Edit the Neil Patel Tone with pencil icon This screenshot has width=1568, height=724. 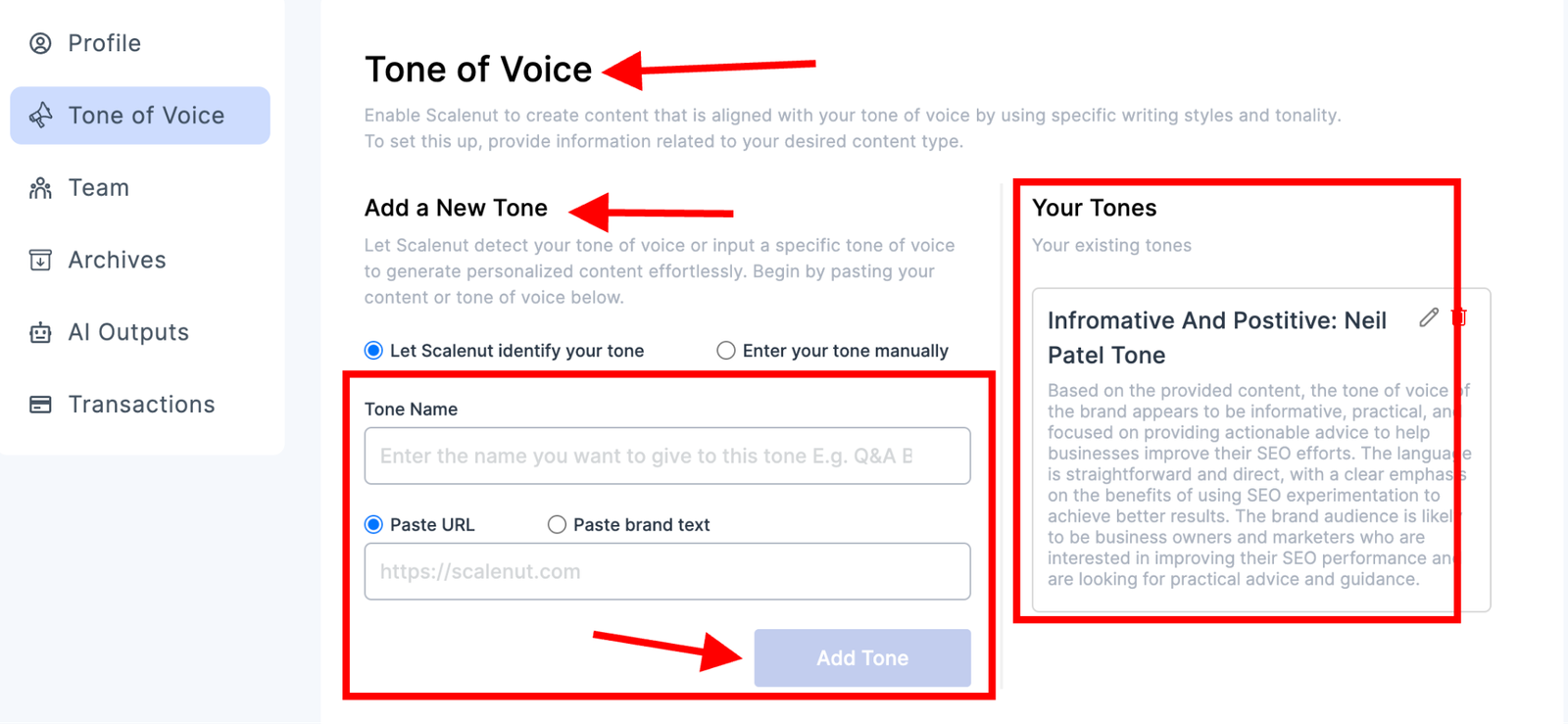(1429, 317)
